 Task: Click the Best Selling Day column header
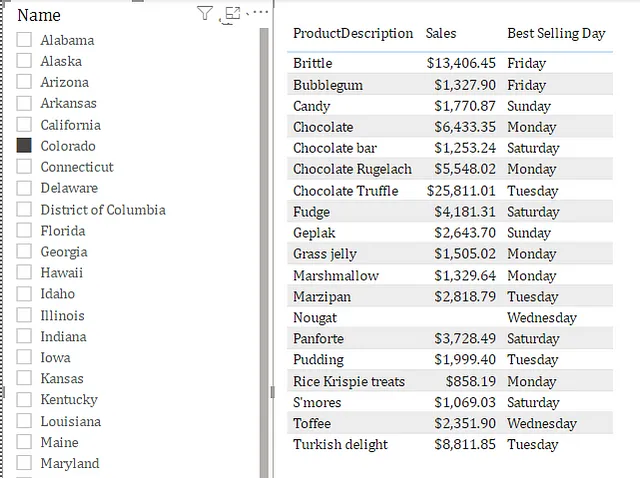pyautogui.click(x=556, y=34)
